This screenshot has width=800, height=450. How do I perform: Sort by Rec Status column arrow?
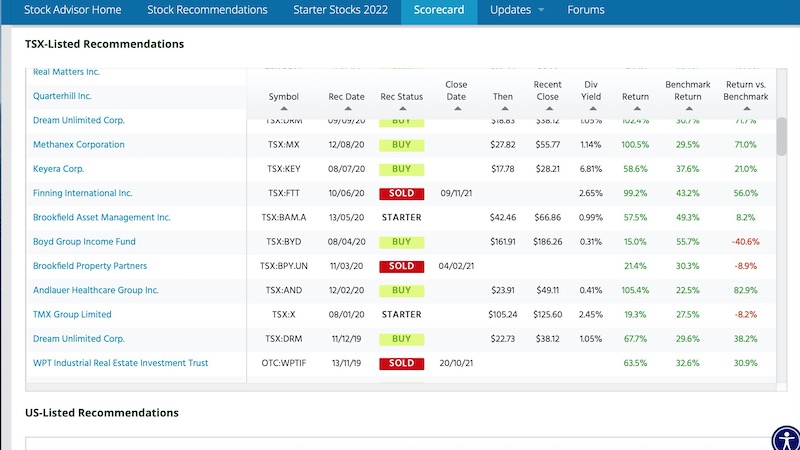(x=402, y=109)
